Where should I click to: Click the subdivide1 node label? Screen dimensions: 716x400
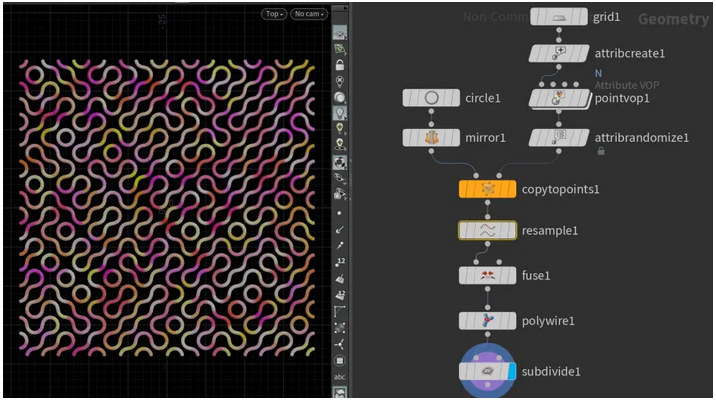coord(551,372)
